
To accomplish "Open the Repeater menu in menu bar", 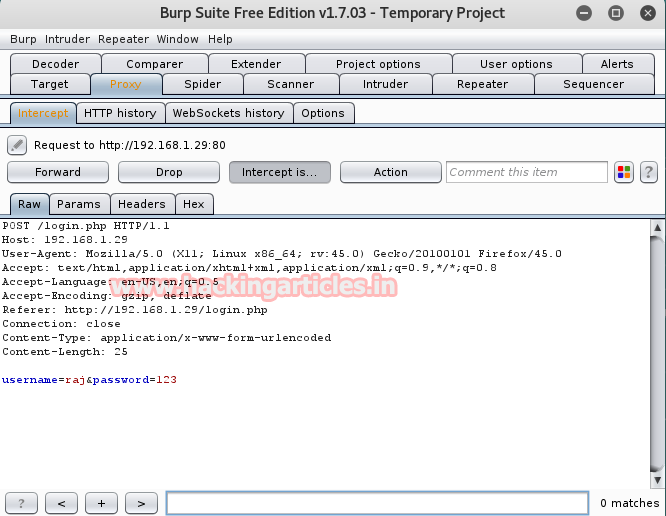I will pyautogui.click(x=123, y=39).
